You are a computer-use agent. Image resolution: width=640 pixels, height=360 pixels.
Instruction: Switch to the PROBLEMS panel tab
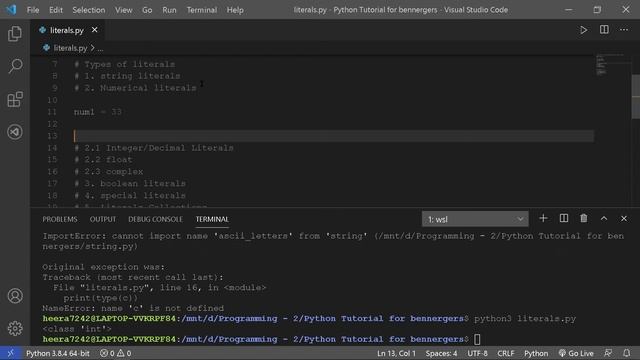[x=60, y=219]
